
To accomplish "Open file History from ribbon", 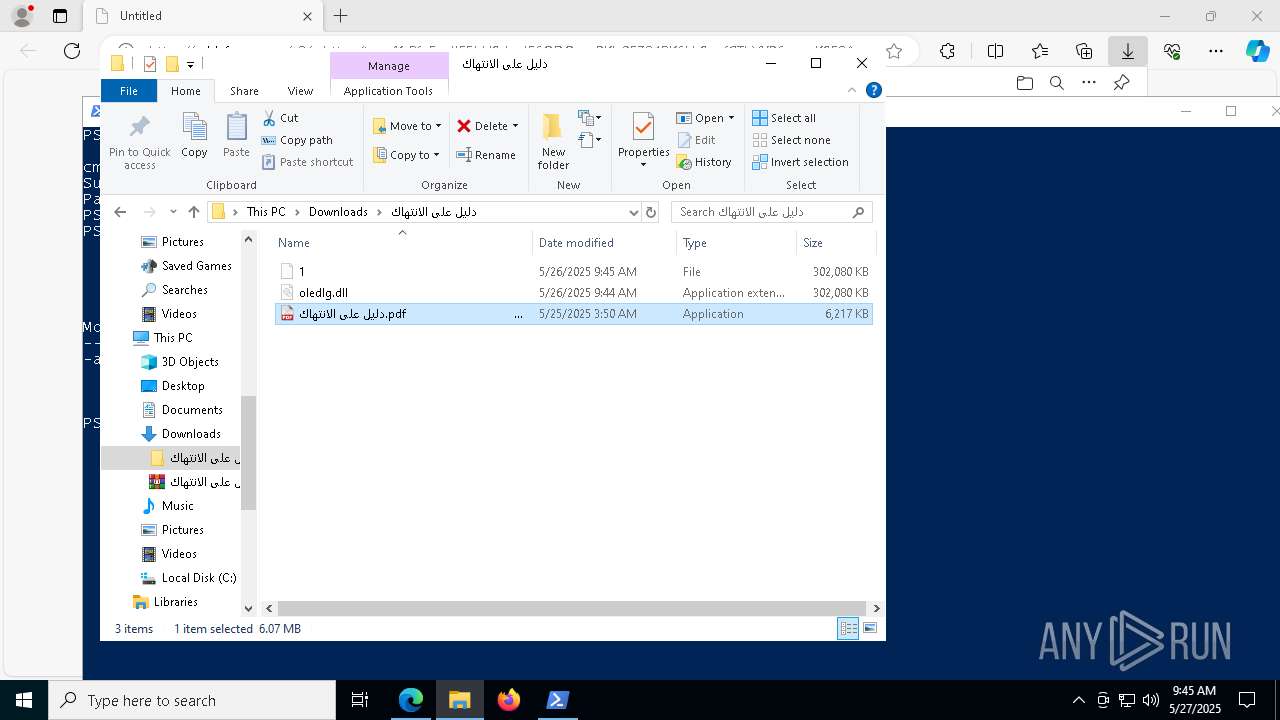I will tap(704, 162).
